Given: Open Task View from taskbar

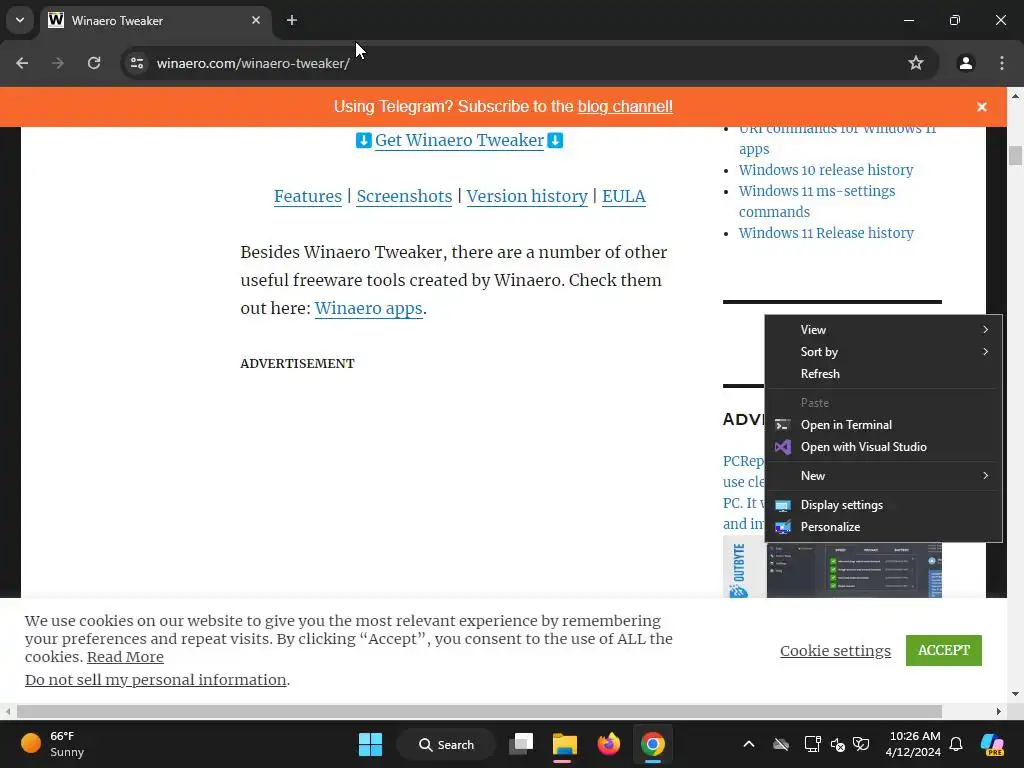Looking at the screenshot, I should click(x=521, y=744).
